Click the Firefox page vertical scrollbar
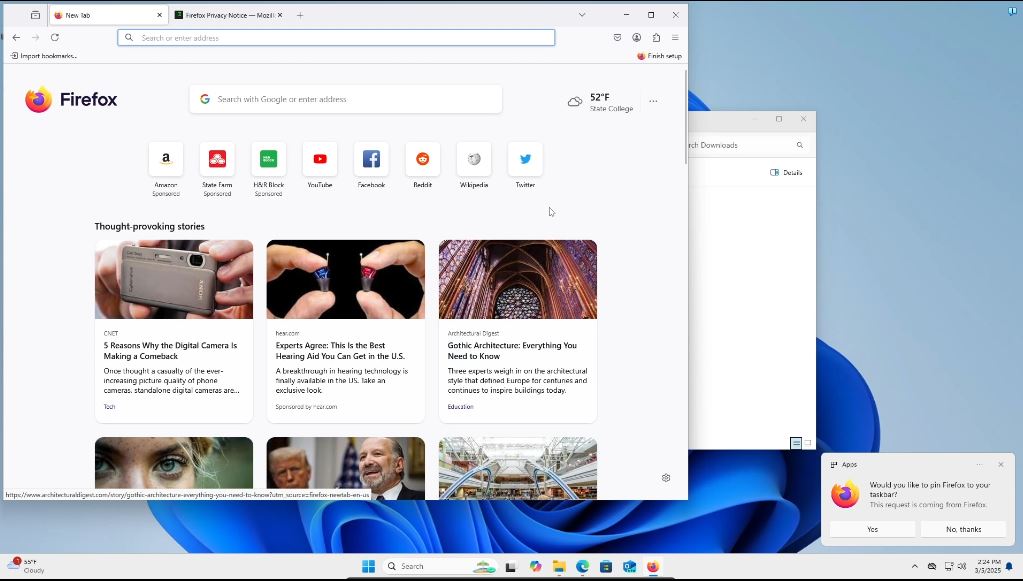The height and width of the screenshot is (581, 1023). pyautogui.click(x=684, y=117)
